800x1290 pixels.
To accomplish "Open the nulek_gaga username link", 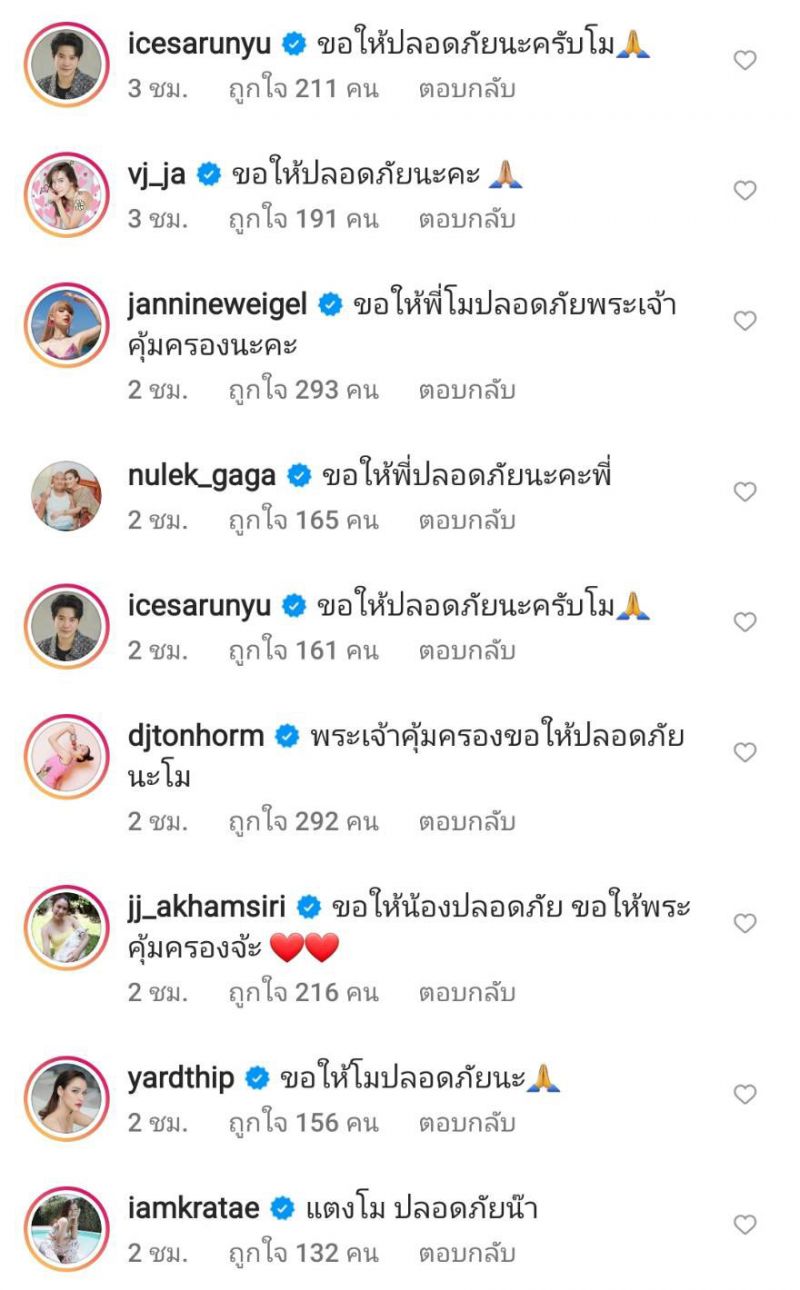I will point(201,477).
